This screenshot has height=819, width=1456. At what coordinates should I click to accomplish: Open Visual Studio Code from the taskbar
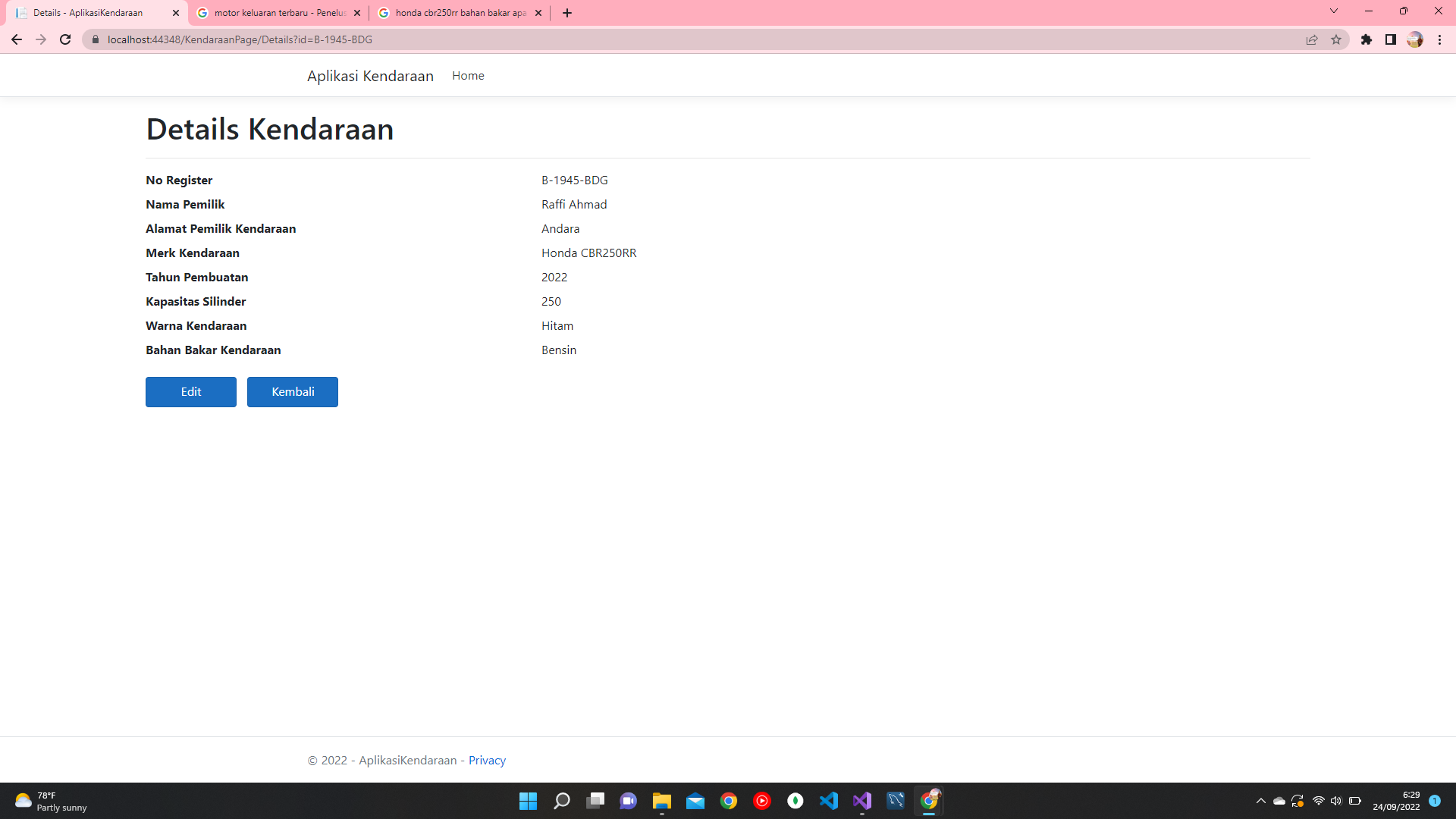coord(829,801)
